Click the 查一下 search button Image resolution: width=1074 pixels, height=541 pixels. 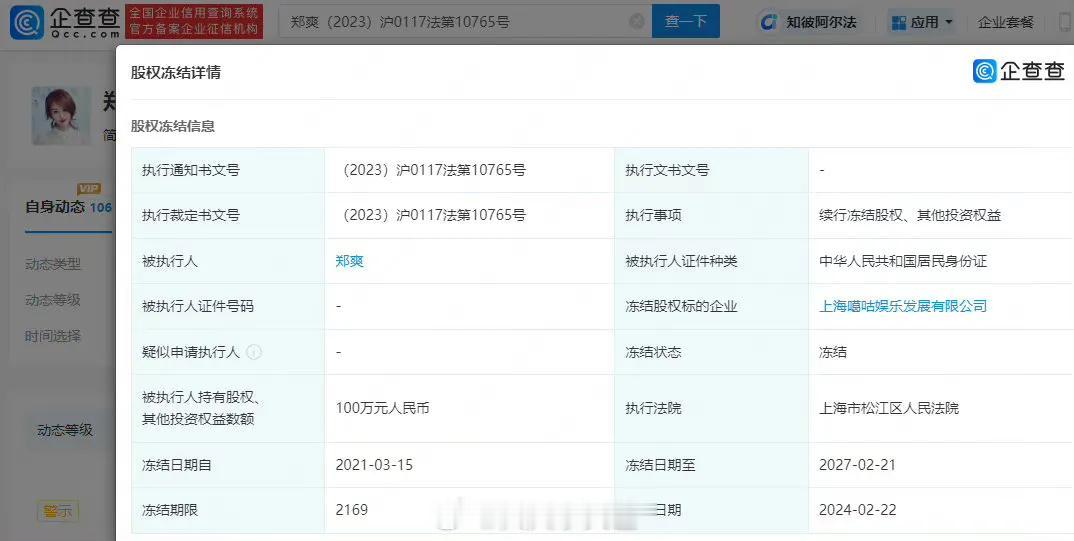686,21
